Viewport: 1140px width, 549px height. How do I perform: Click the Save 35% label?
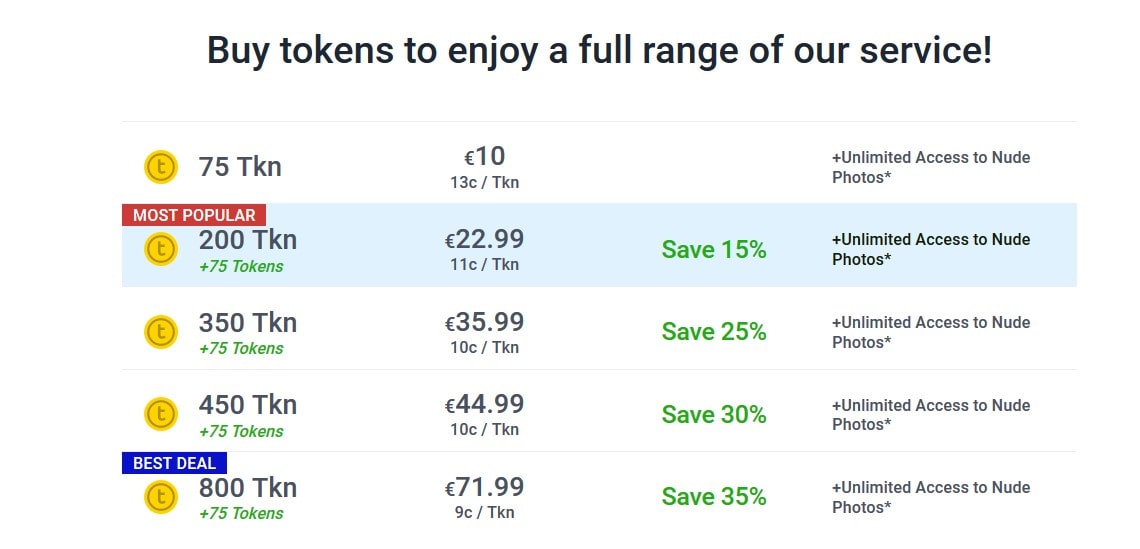click(714, 497)
